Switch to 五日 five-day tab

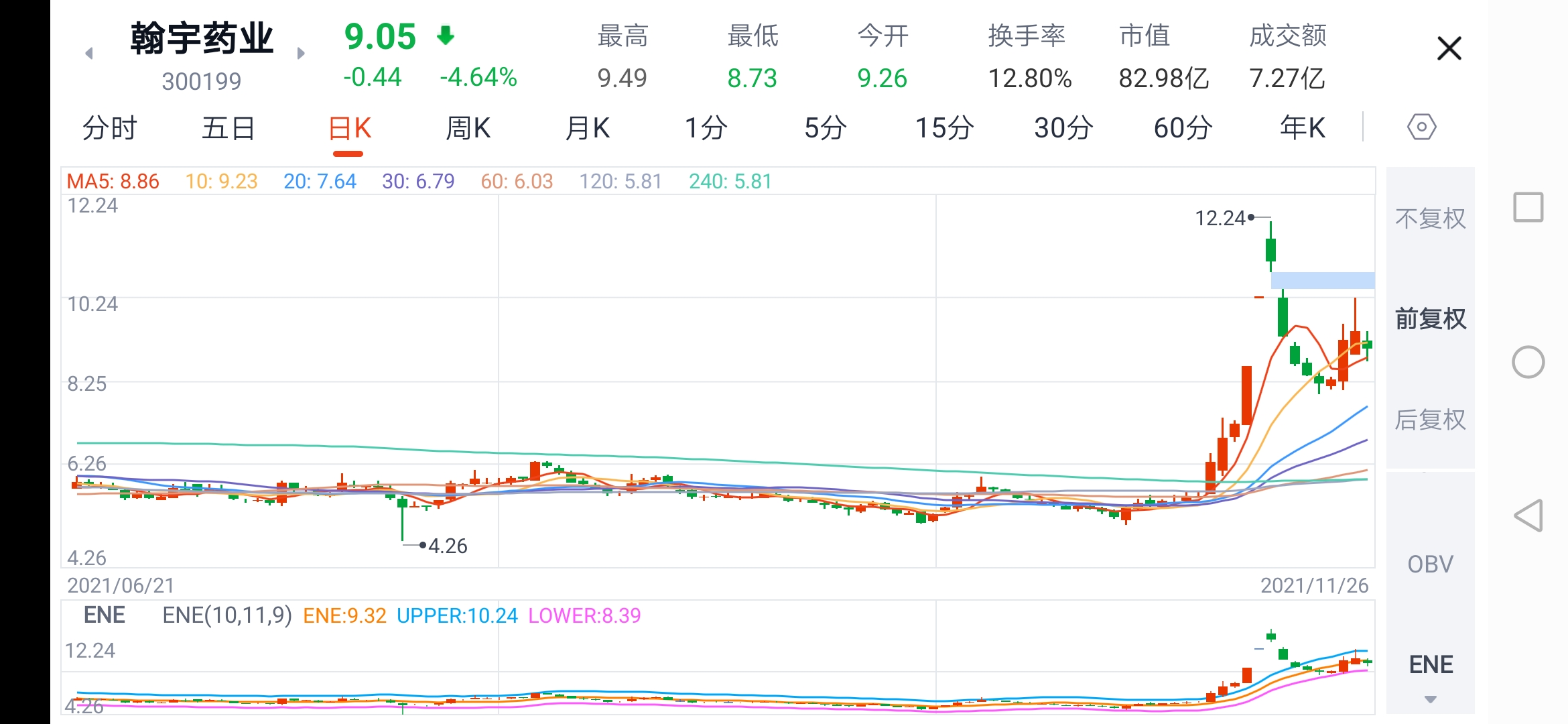(x=228, y=127)
